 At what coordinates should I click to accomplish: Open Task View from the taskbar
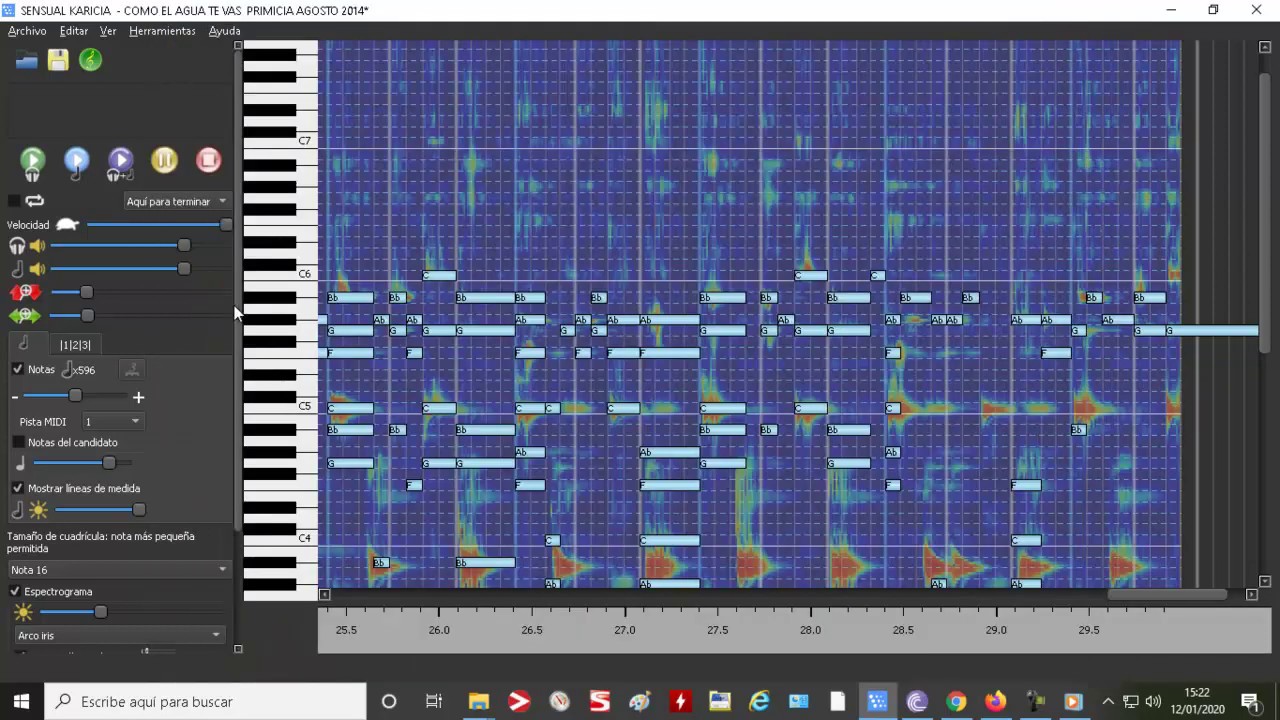coord(434,701)
